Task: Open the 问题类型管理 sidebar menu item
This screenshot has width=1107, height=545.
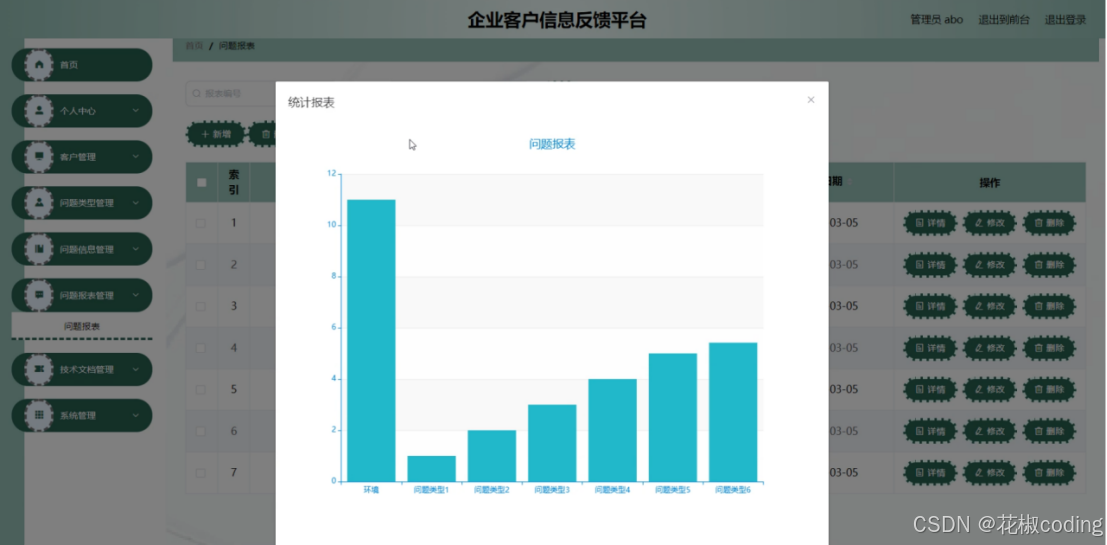Action: click(x=82, y=203)
